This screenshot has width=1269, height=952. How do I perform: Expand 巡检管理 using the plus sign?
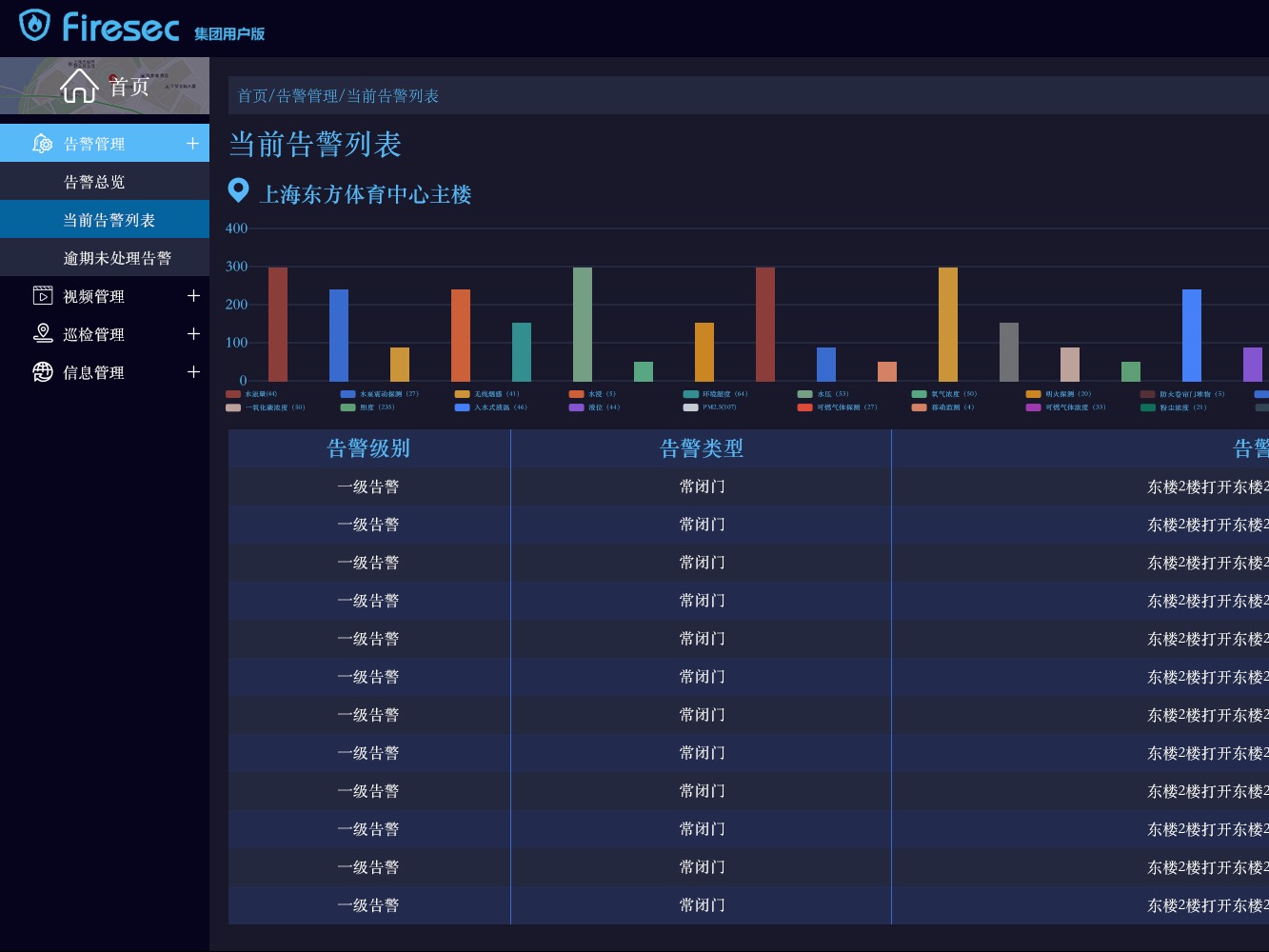(193, 333)
